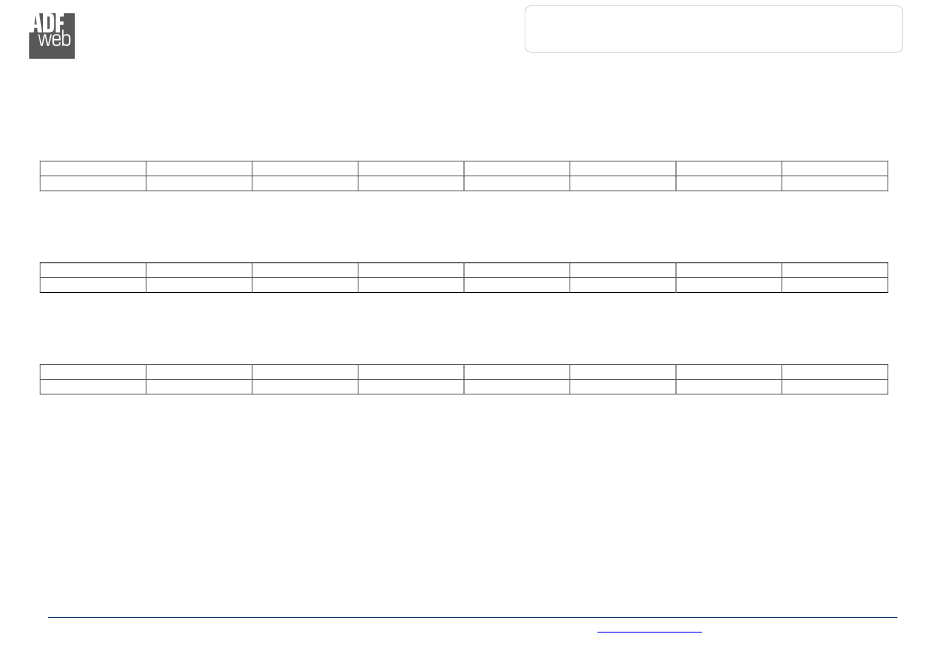Open the blue underlined link in the footer
Image resolution: width=950 pixels, height=659 pixels.
[x=649, y=632]
